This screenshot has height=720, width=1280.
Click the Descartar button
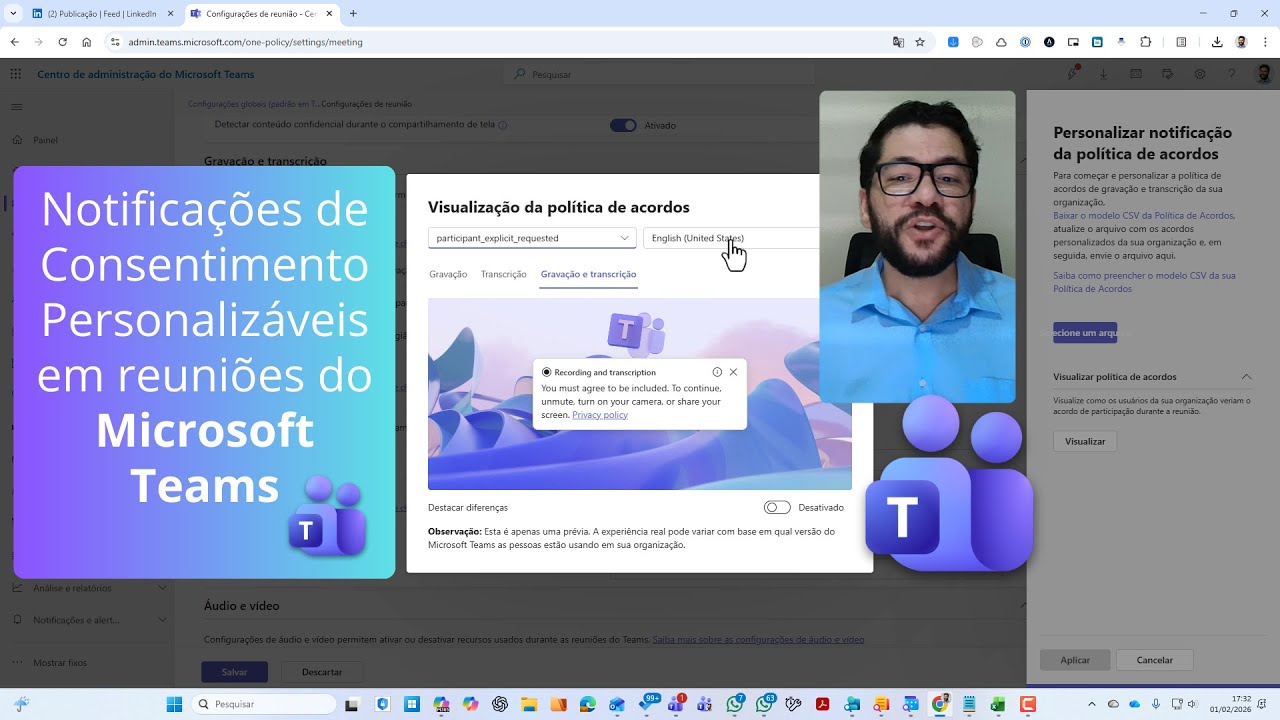click(322, 672)
